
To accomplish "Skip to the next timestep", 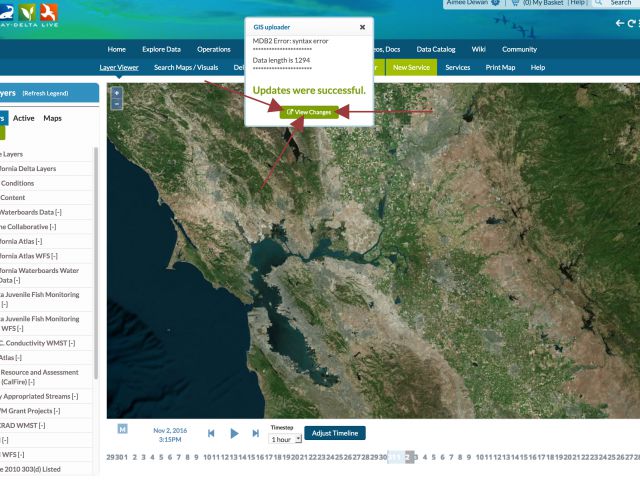I will 256,433.
